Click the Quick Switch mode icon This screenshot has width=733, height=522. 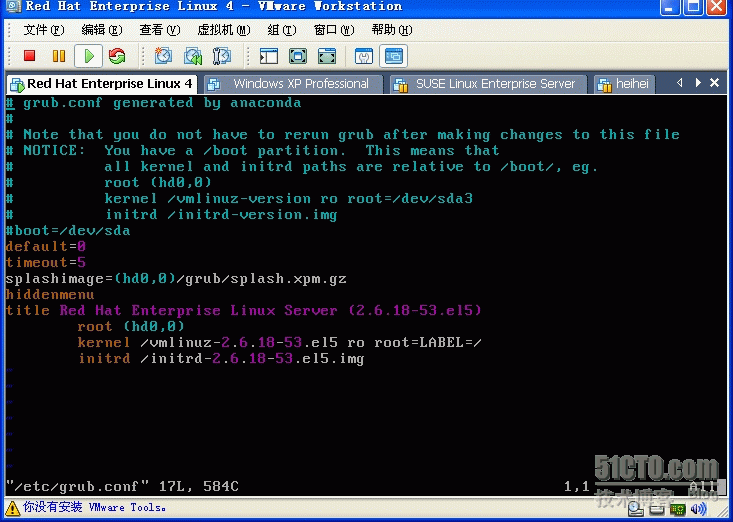pyautogui.click(x=298, y=56)
